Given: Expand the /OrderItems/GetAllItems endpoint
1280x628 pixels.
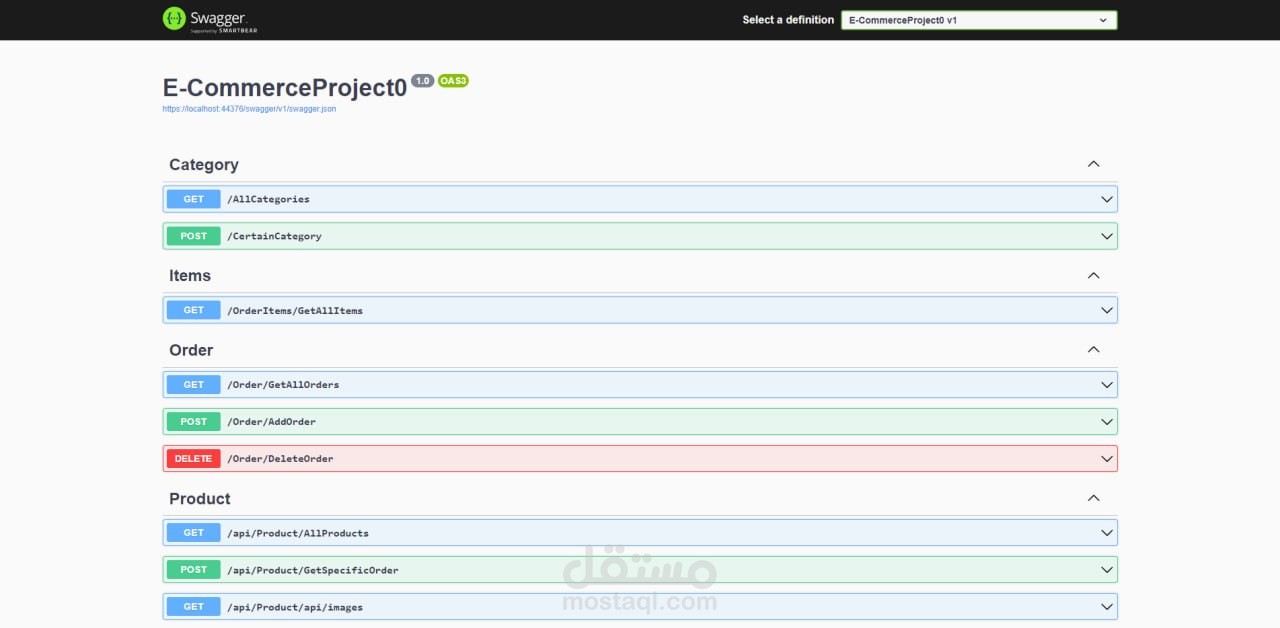Looking at the screenshot, I should click(x=1106, y=310).
